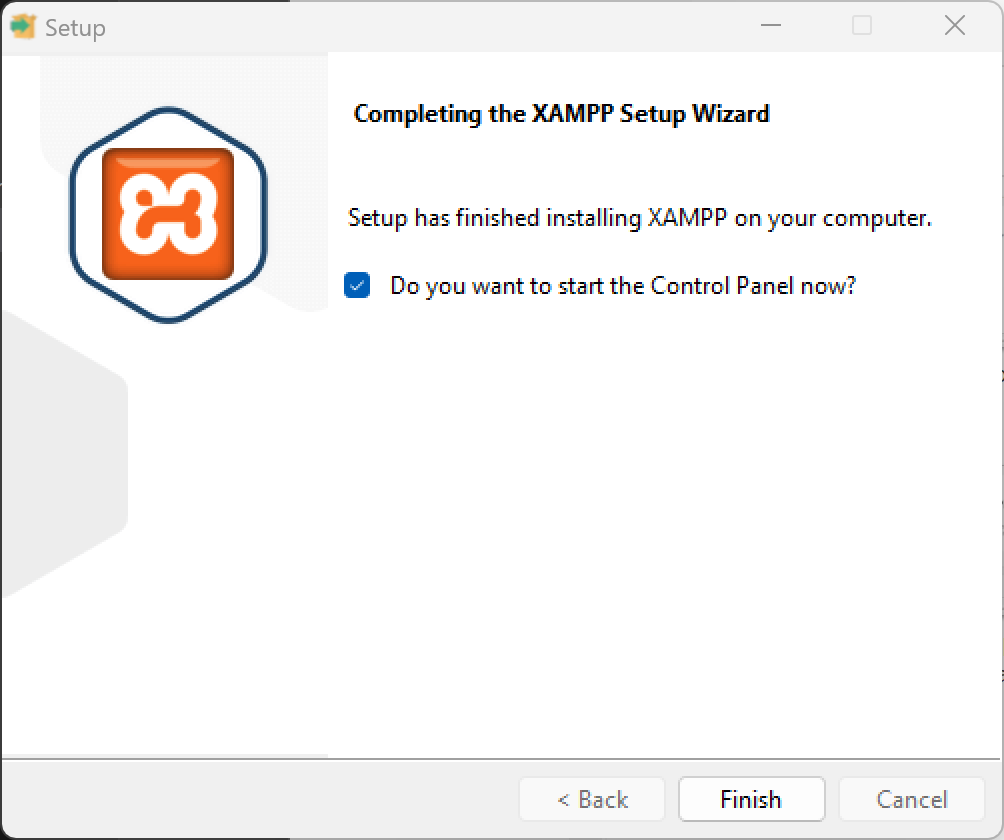Image resolution: width=1004 pixels, height=840 pixels.
Task: Uncheck the start Control Panel checkbox
Action: (x=357, y=285)
